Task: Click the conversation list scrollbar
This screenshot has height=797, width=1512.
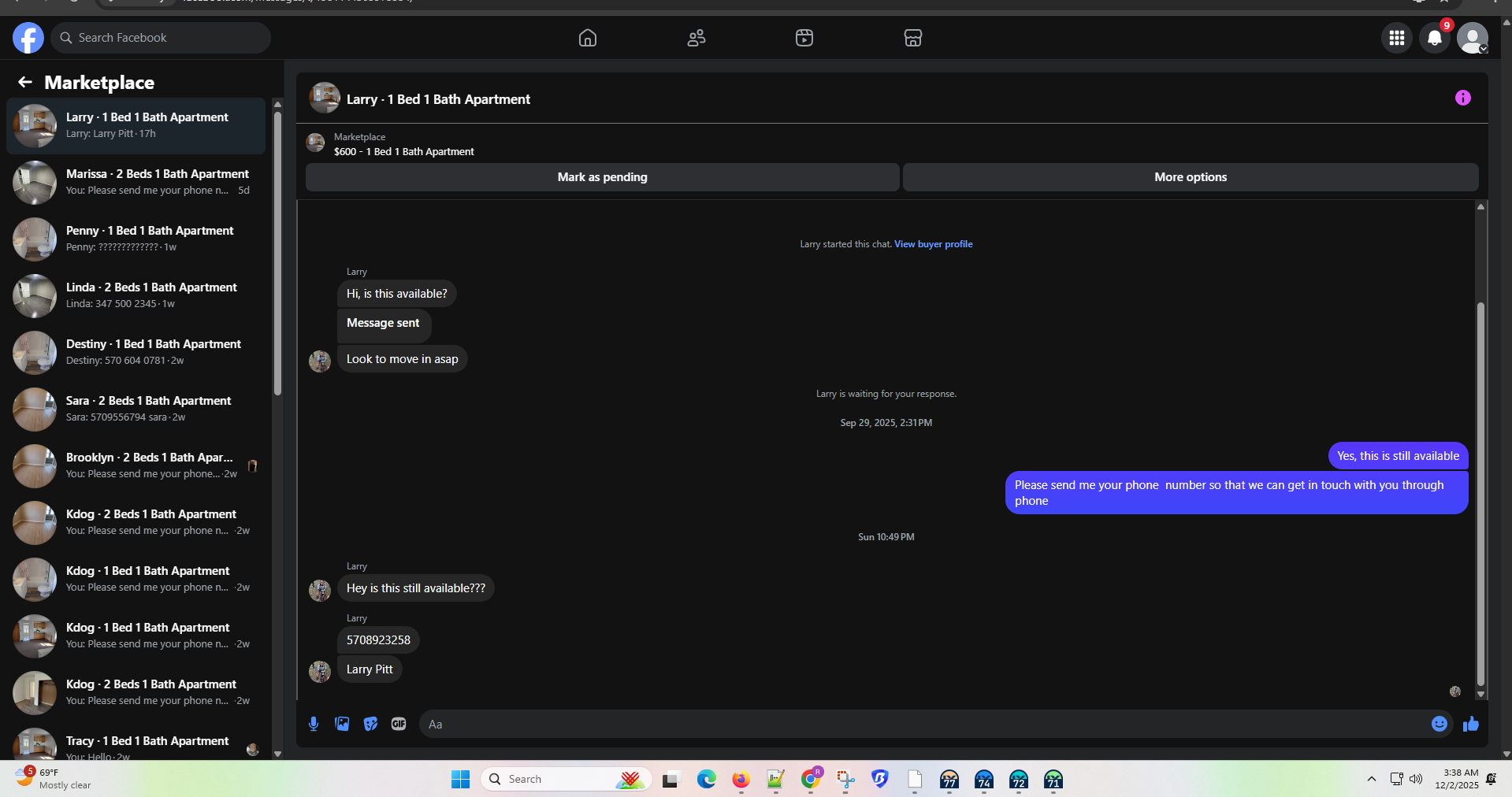Action: pyautogui.click(x=277, y=254)
